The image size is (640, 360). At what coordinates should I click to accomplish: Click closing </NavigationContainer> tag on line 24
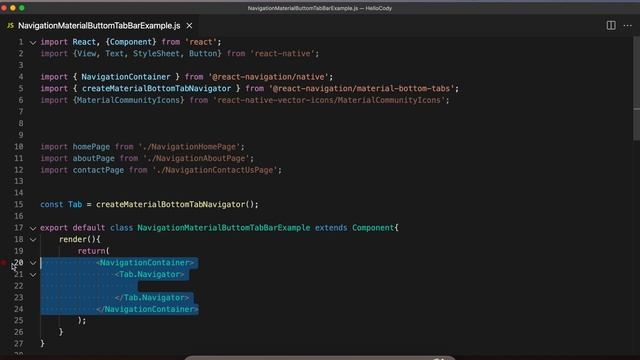coord(147,309)
